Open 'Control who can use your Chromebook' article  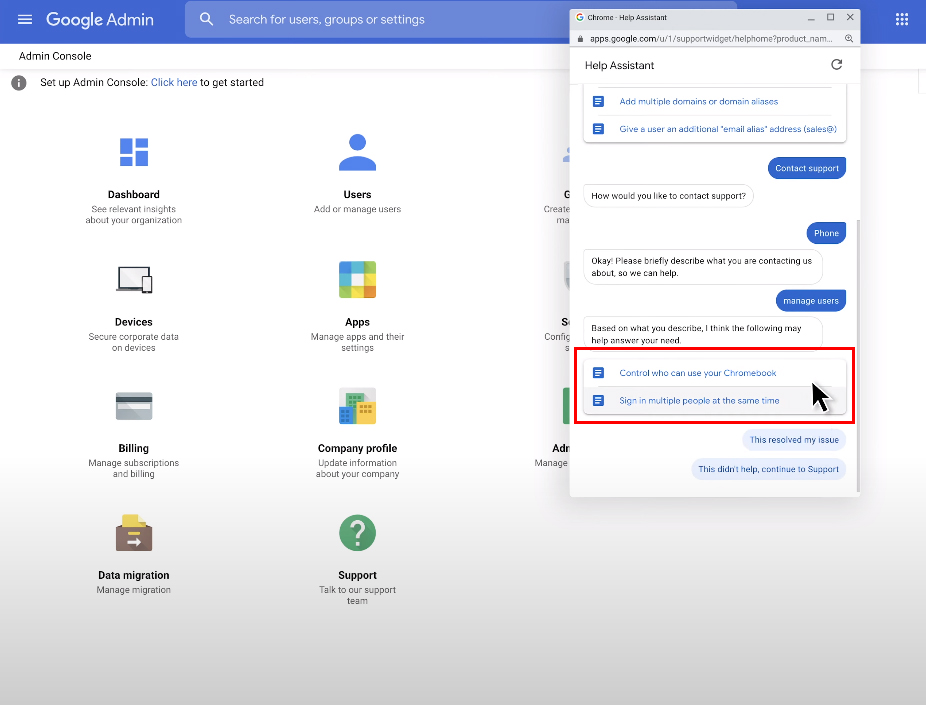pos(697,373)
